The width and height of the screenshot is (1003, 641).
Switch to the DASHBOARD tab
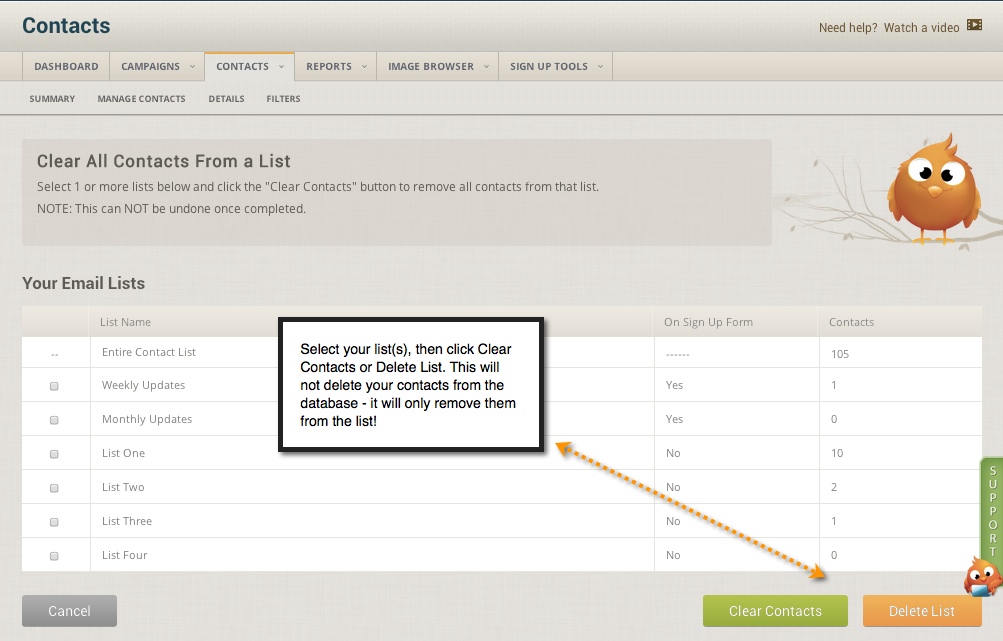[65, 65]
